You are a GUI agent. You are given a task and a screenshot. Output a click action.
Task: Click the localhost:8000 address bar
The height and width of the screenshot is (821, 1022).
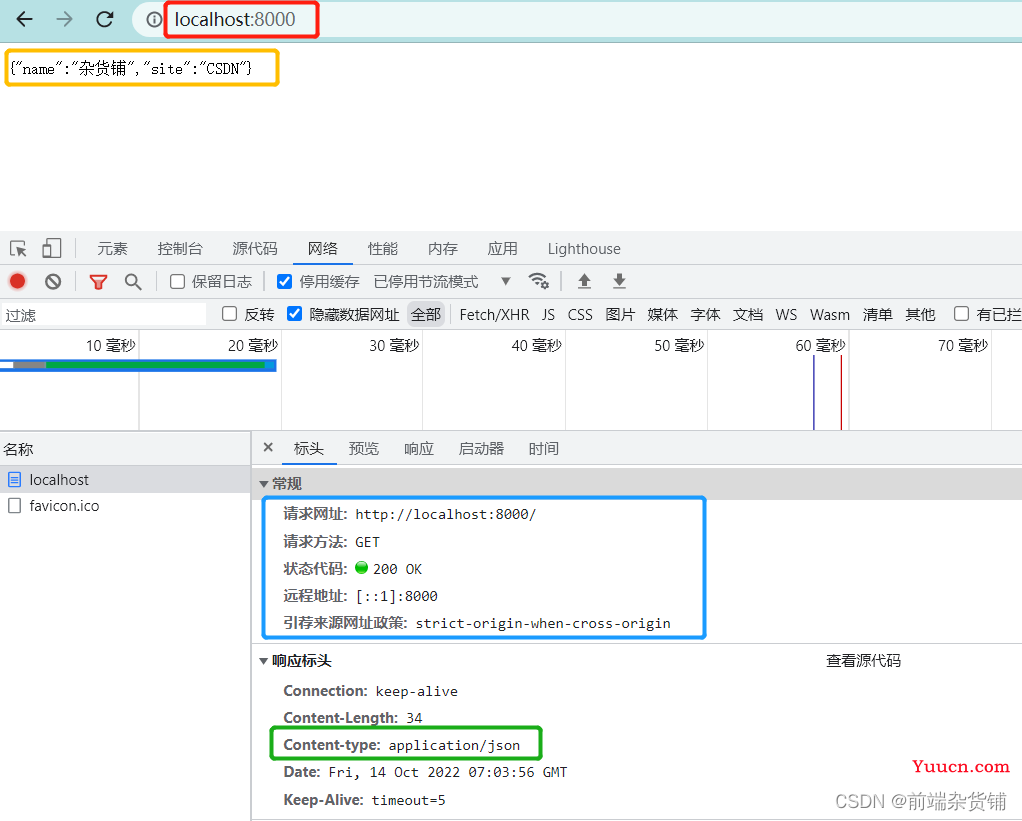(x=235, y=20)
